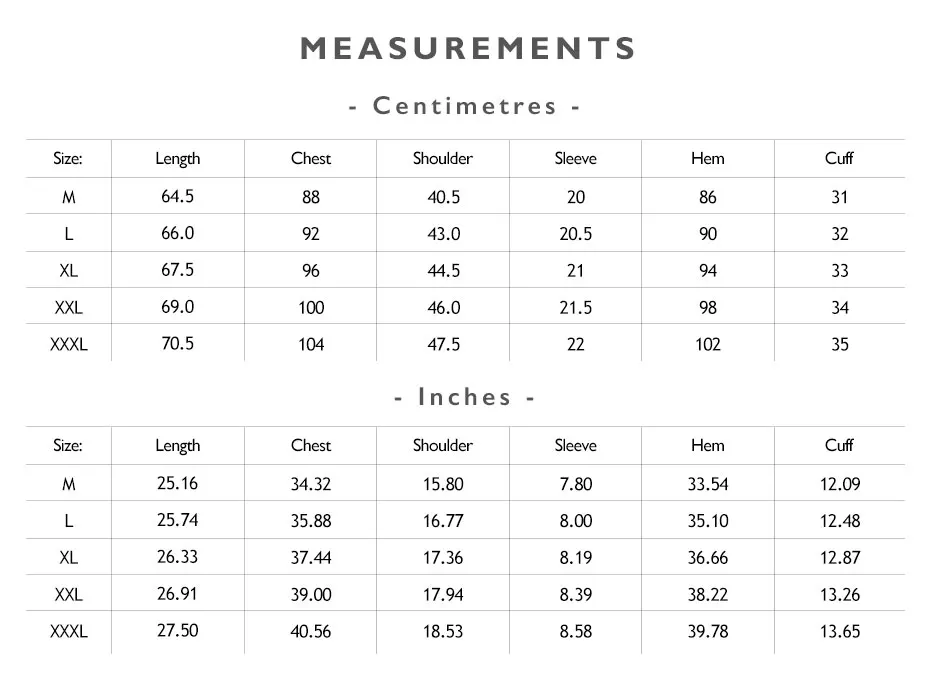Viewport: 931px width, 677px height.
Task: Select the 8.58 sleeve value for XXXL
Action: pos(576,631)
